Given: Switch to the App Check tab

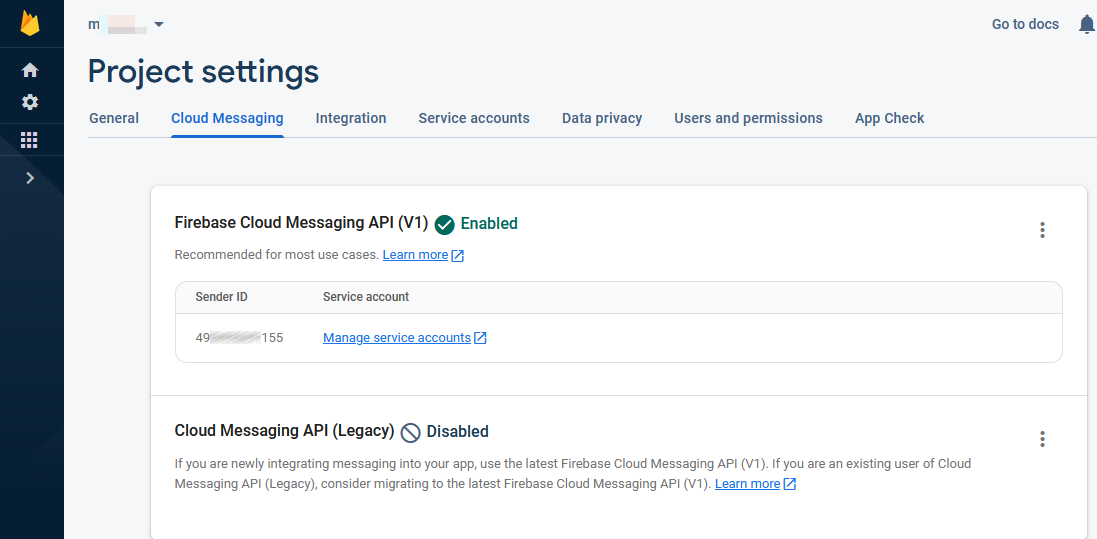Looking at the screenshot, I should tap(889, 118).
